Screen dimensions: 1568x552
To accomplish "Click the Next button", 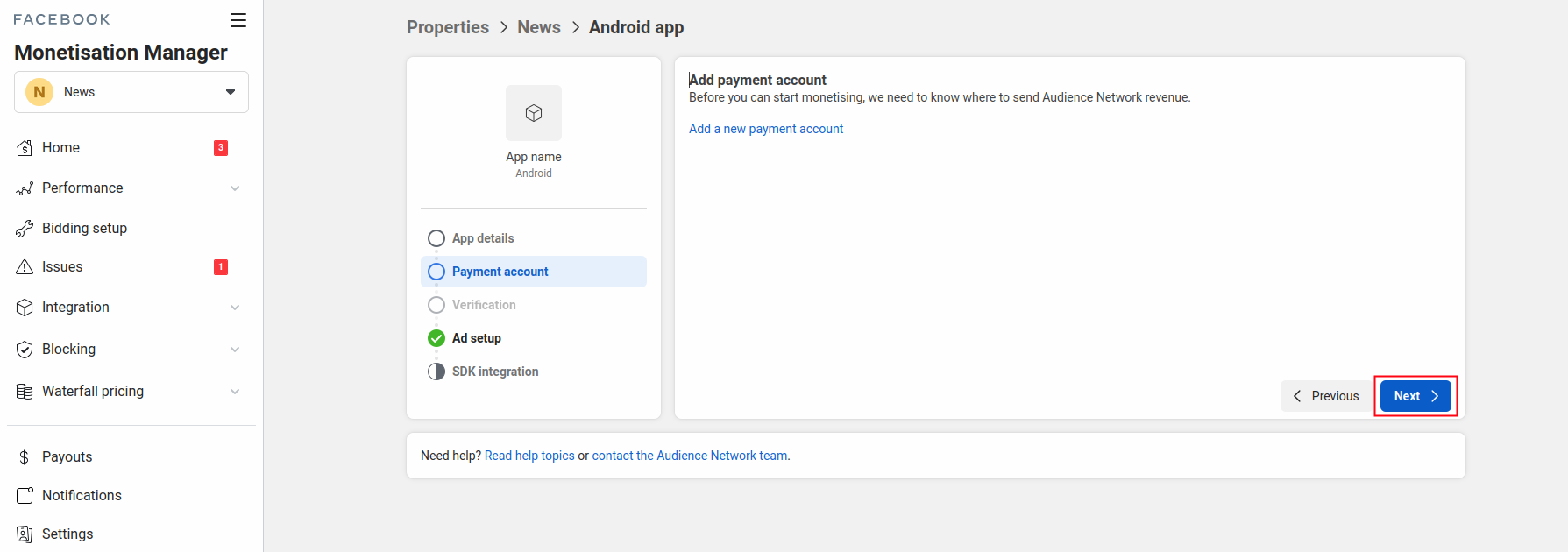I will pos(1415,396).
